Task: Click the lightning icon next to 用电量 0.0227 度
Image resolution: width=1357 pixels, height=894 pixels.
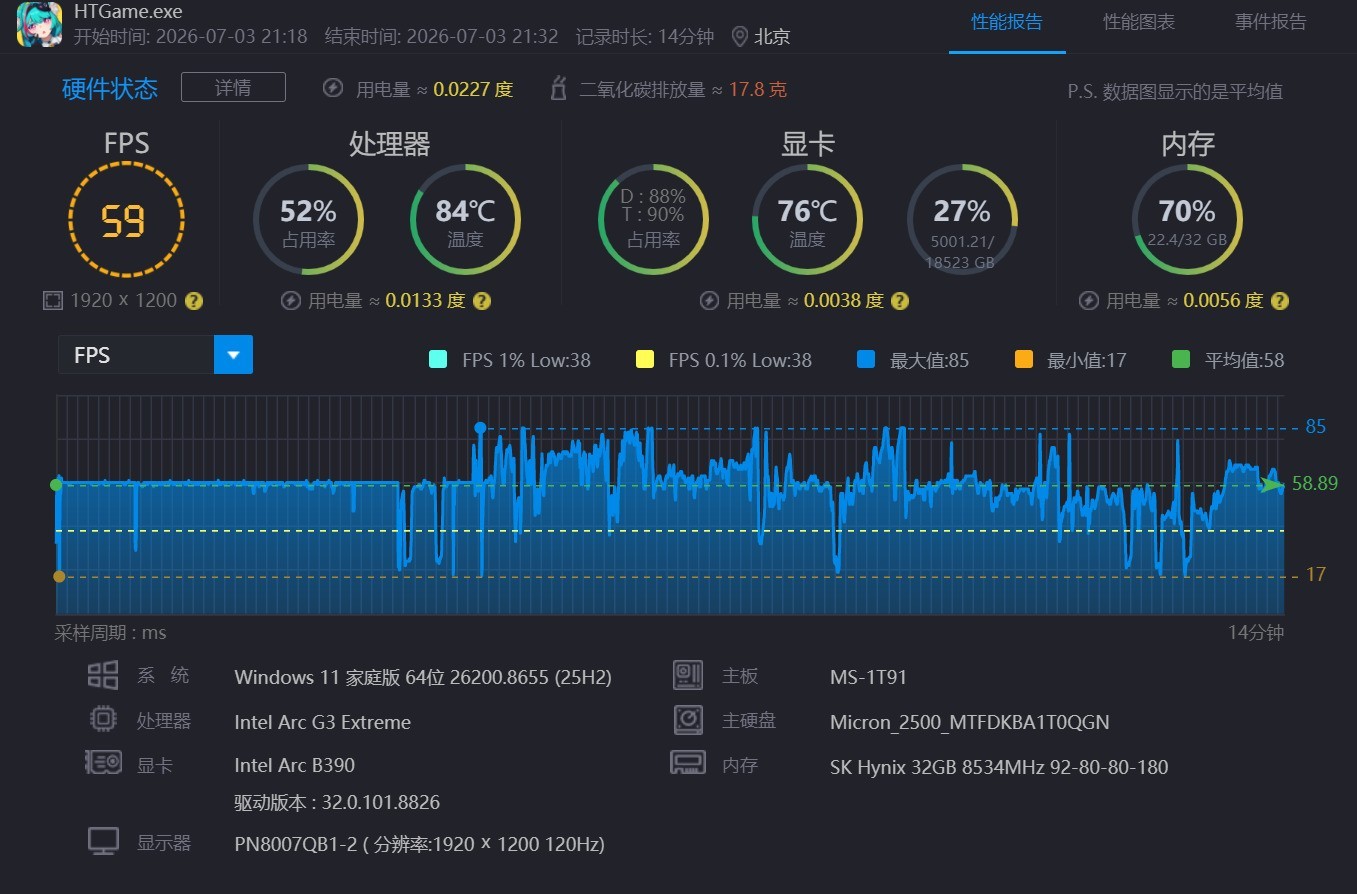Action: click(333, 89)
